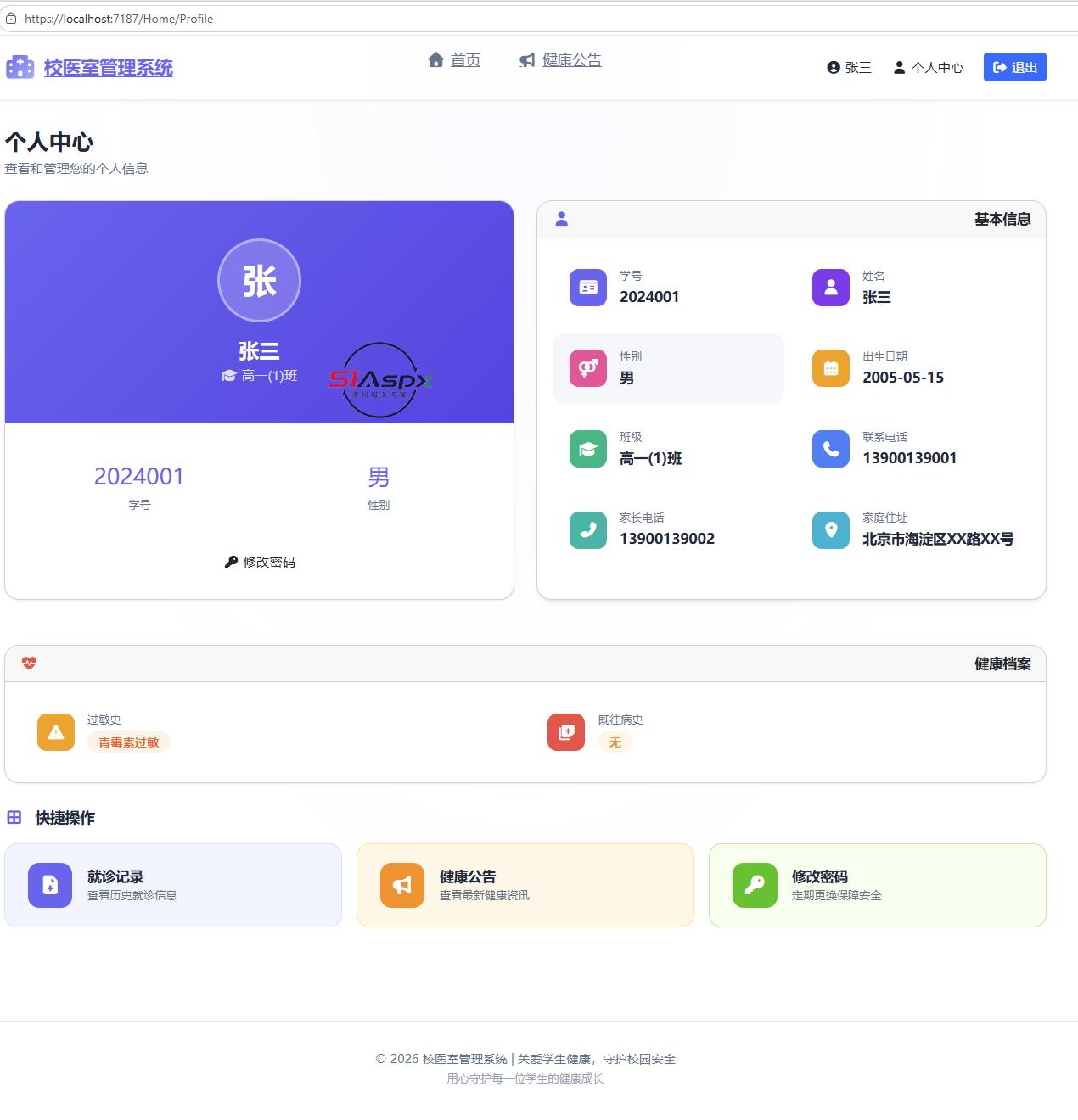1078x1120 pixels.
Task: Click the pink gender icon for 性别
Action: tap(588, 368)
